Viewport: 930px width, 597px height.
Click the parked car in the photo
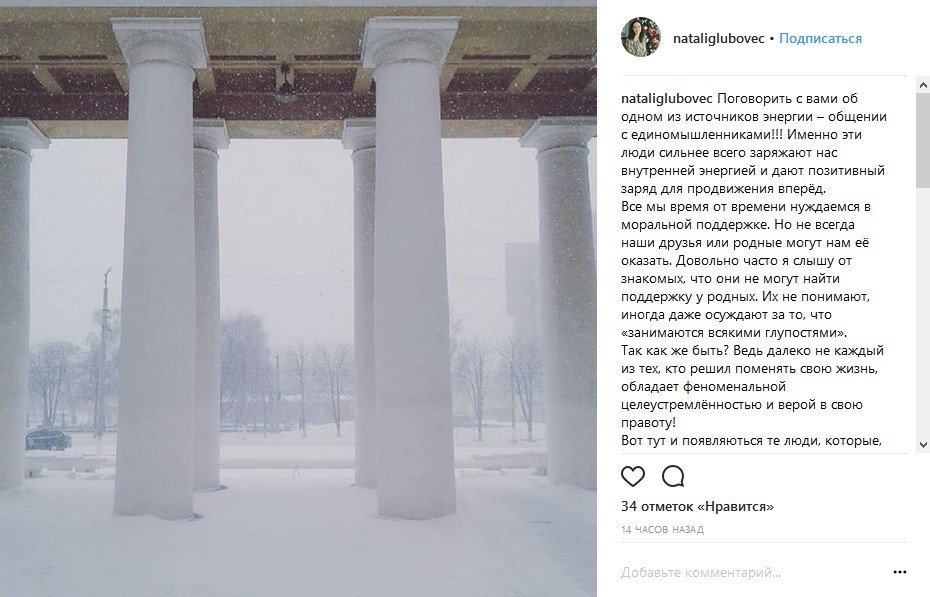pyautogui.click(x=48, y=439)
